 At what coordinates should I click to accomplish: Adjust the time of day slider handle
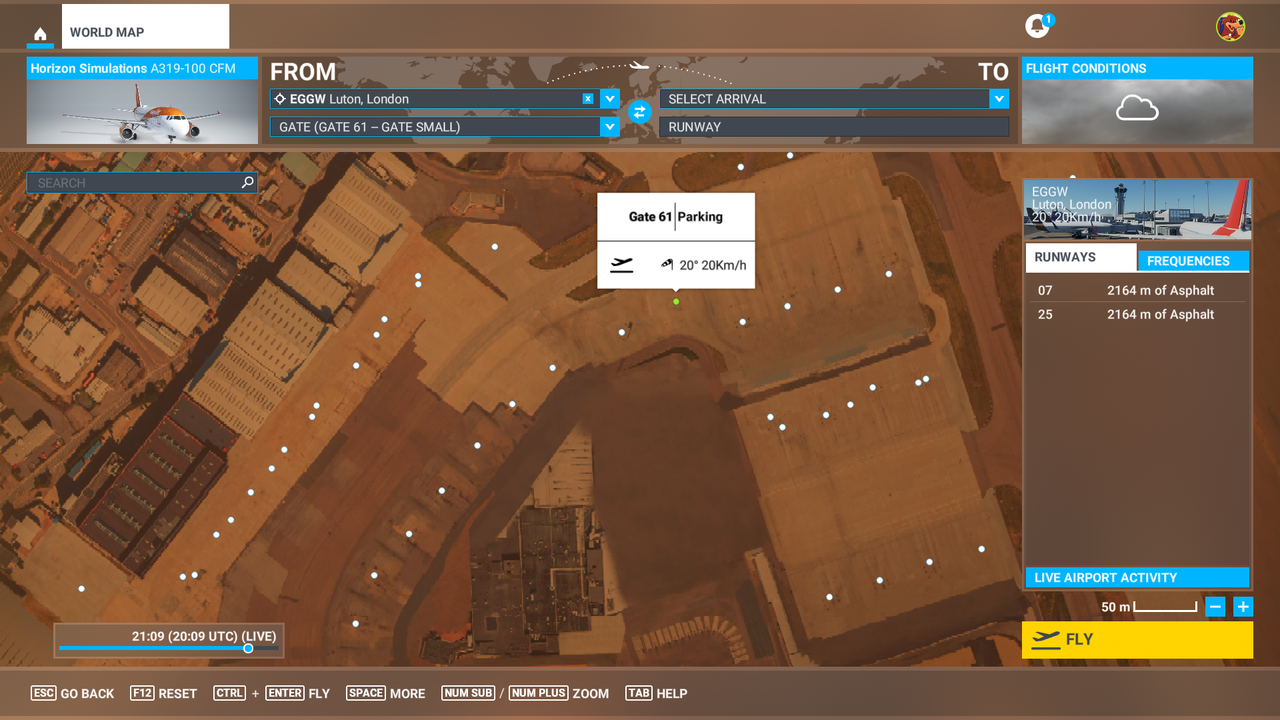point(248,648)
